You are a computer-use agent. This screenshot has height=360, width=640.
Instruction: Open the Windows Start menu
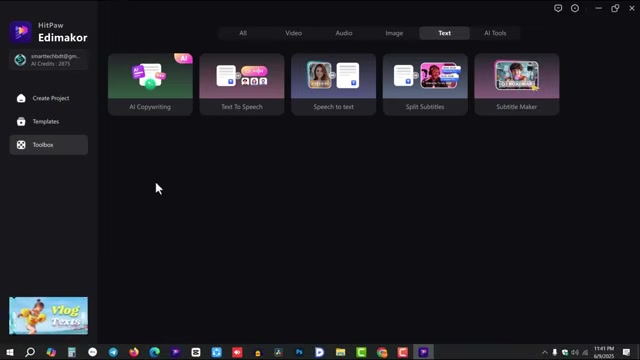click(10, 352)
